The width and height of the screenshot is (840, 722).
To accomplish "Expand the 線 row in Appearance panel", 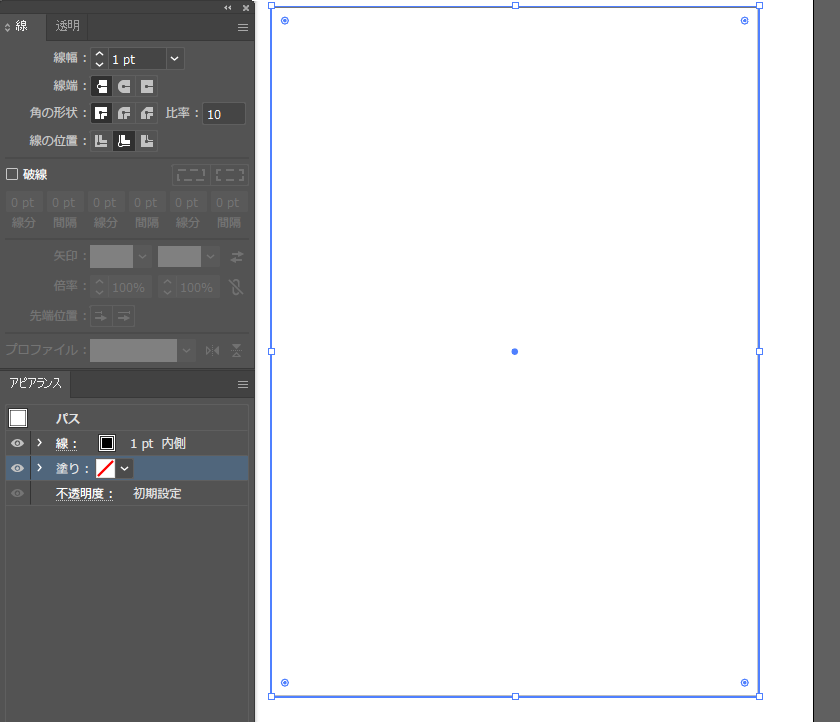I will pyautogui.click(x=40, y=443).
